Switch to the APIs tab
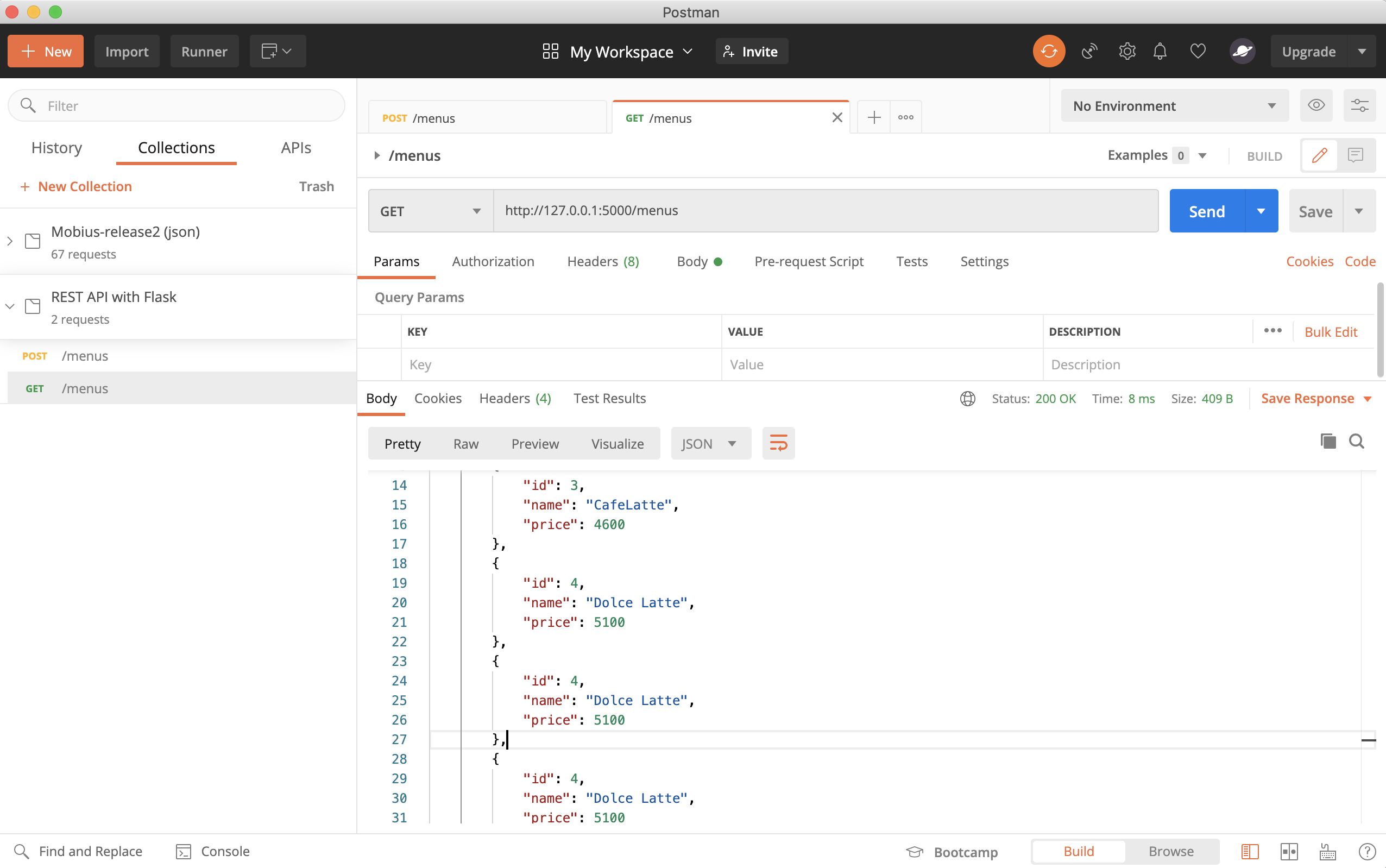The height and width of the screenshot is (868, 1386). [x=295, y=148]
